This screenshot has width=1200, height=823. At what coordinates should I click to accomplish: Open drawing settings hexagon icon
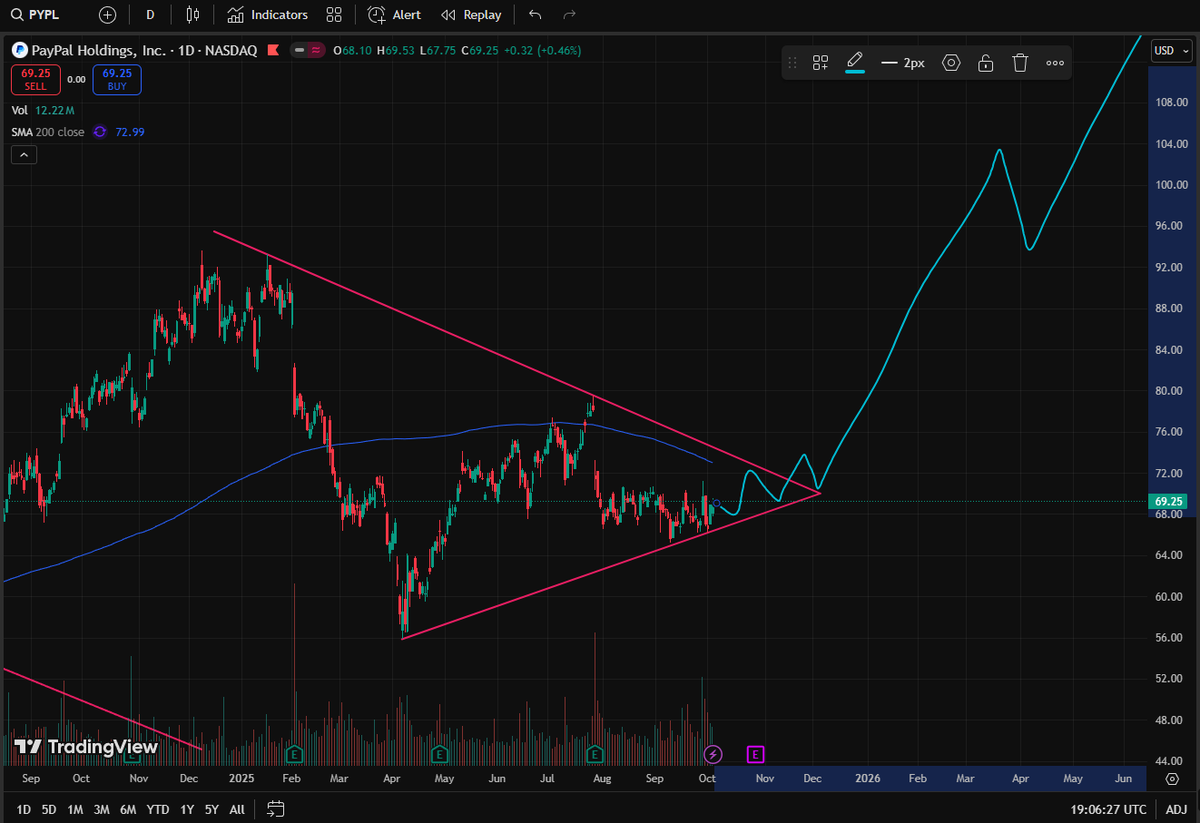coord(951,63)
